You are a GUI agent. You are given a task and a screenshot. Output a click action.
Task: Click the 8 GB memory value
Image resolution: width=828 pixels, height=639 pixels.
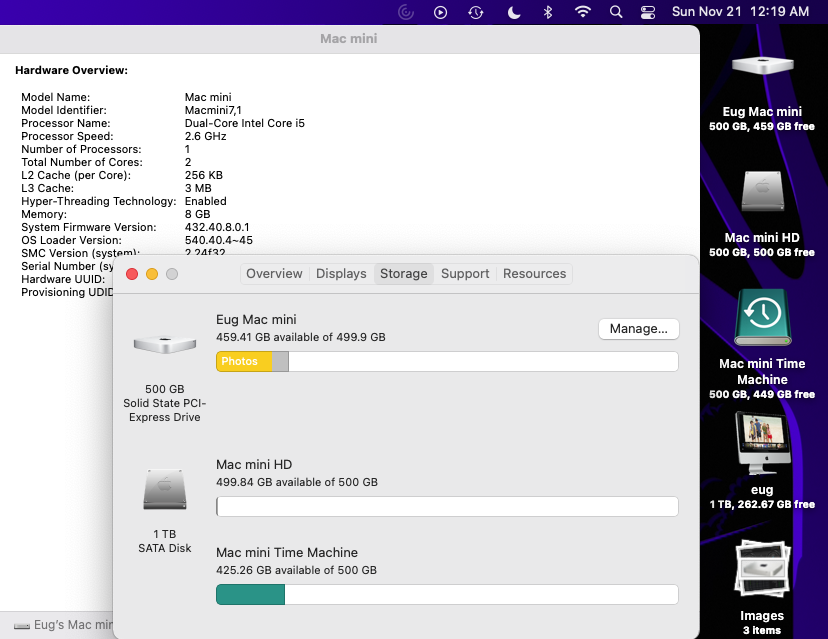click(197, 214)
